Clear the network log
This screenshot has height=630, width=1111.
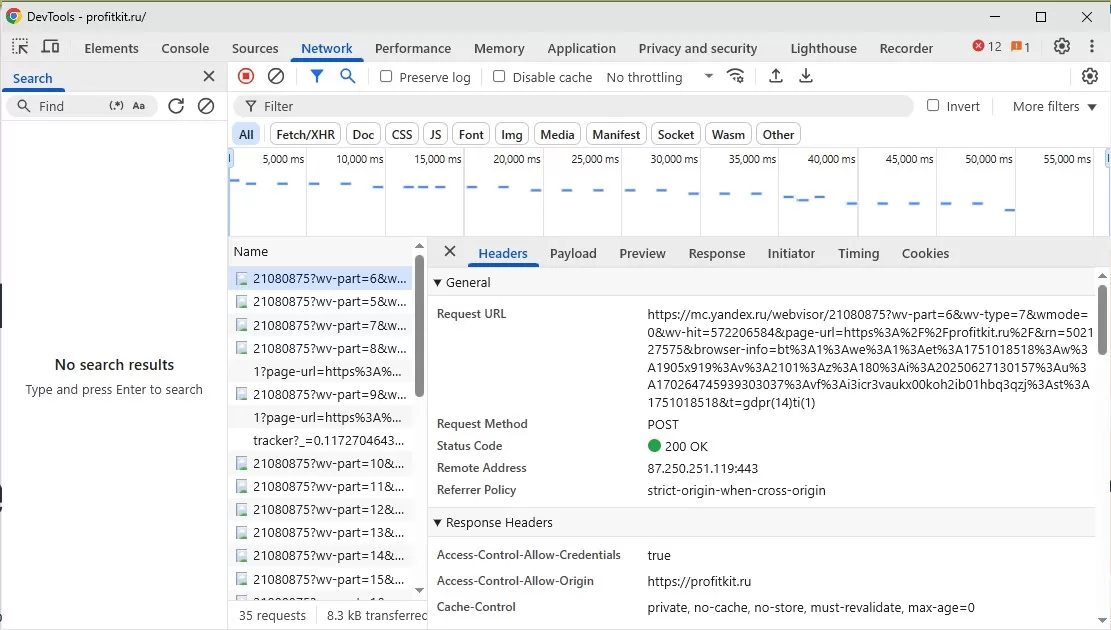tap(276, 76)
